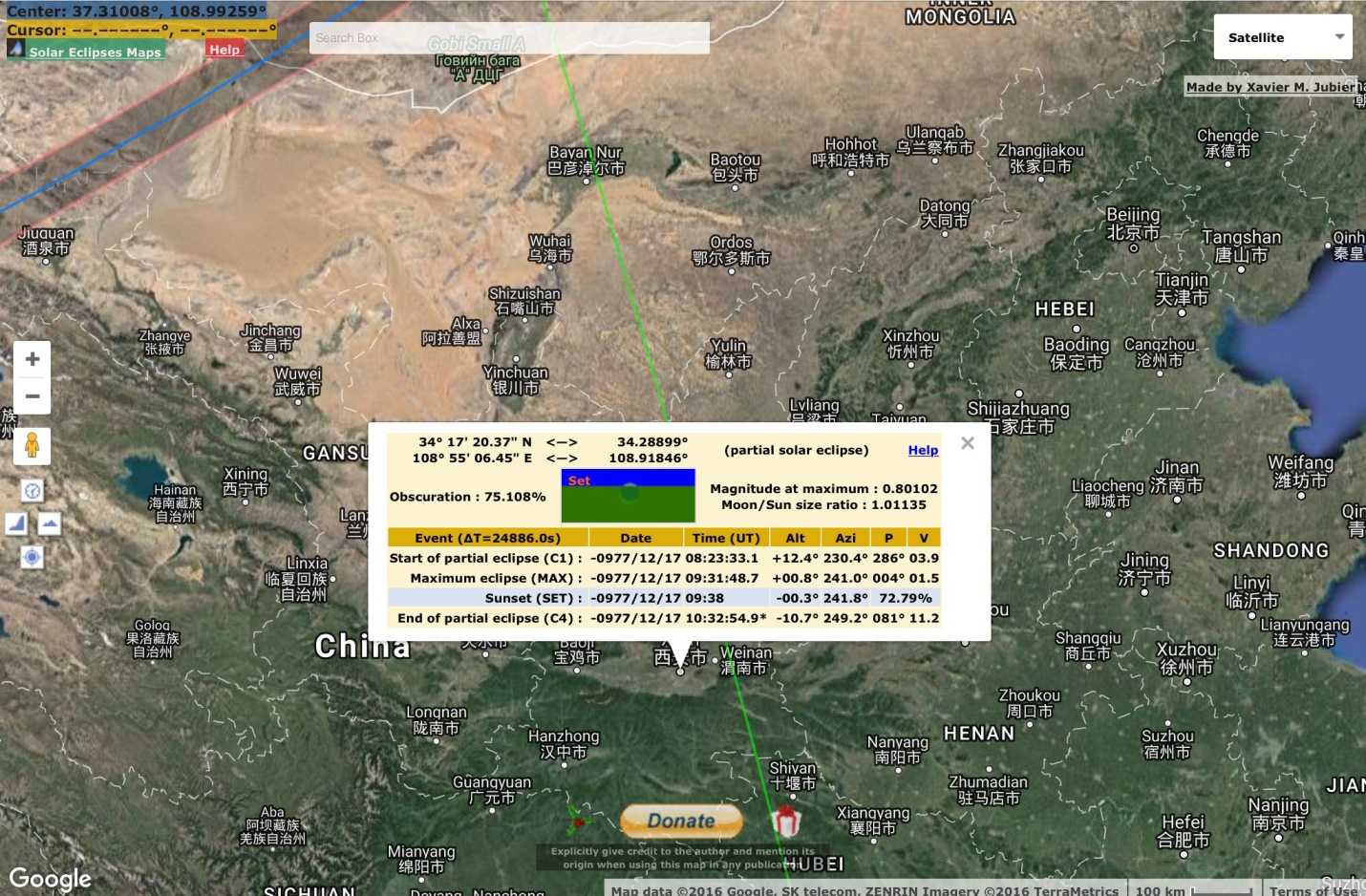Click the 34° 17' 20.37" N coordinate
Image resolution: width=1366 pixels, height=896 pixels.
click(475, 441)
